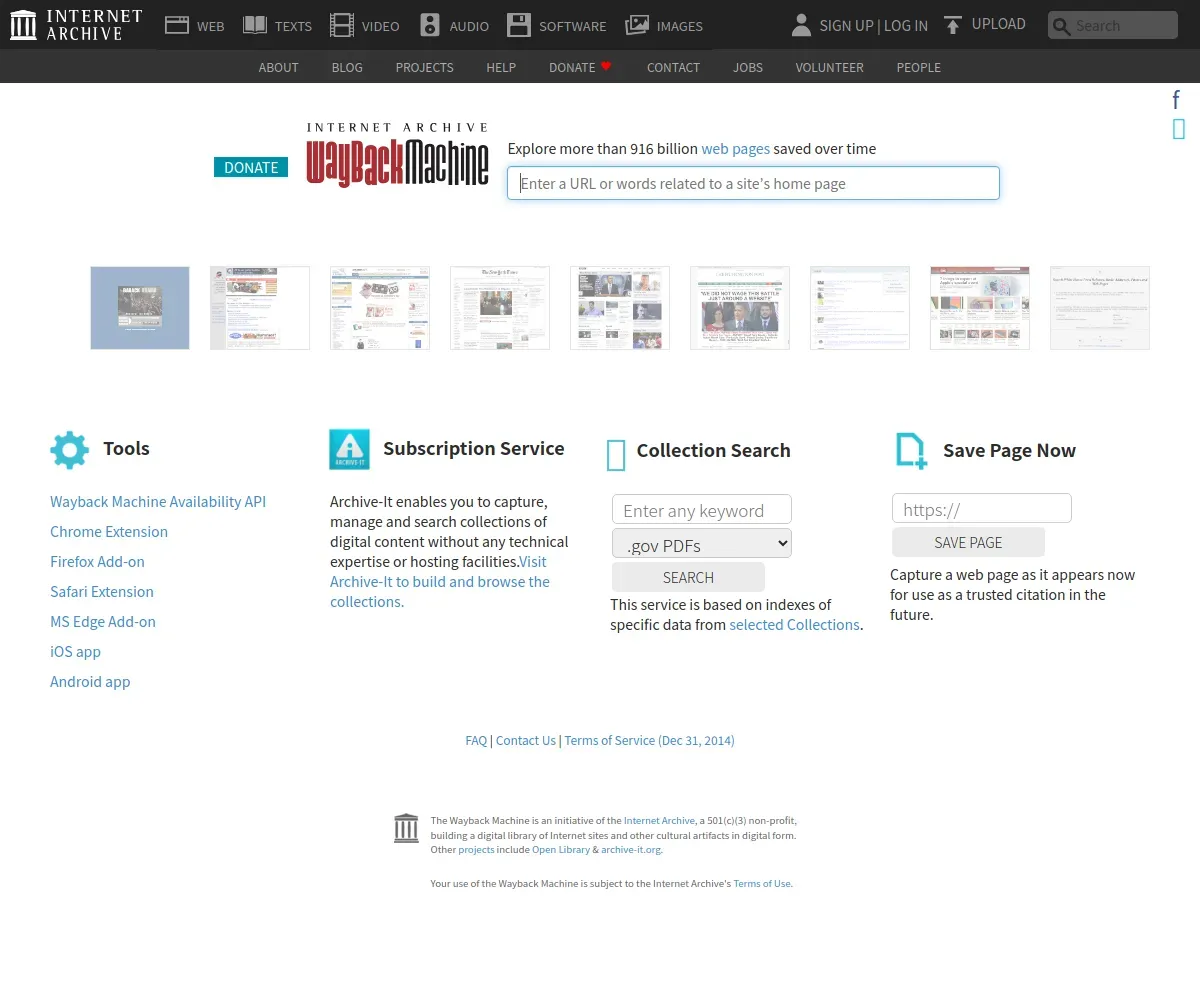Click the Collection Search icon

click(x=616, y=455)
